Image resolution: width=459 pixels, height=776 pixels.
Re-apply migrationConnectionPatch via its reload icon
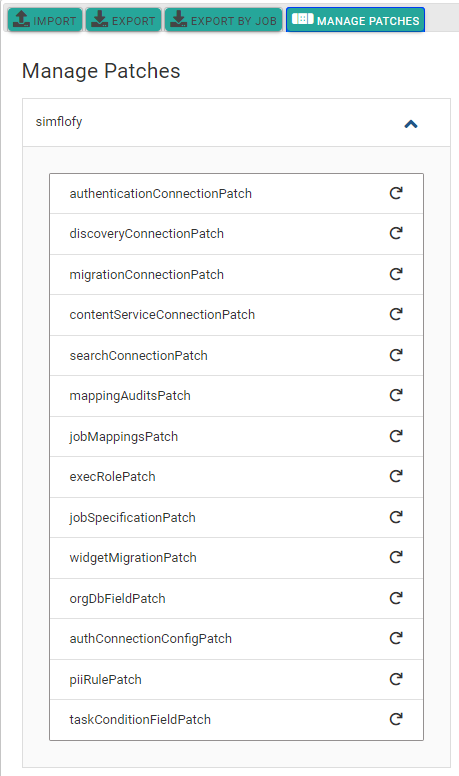pyautogui.click(x=396, y=274)
